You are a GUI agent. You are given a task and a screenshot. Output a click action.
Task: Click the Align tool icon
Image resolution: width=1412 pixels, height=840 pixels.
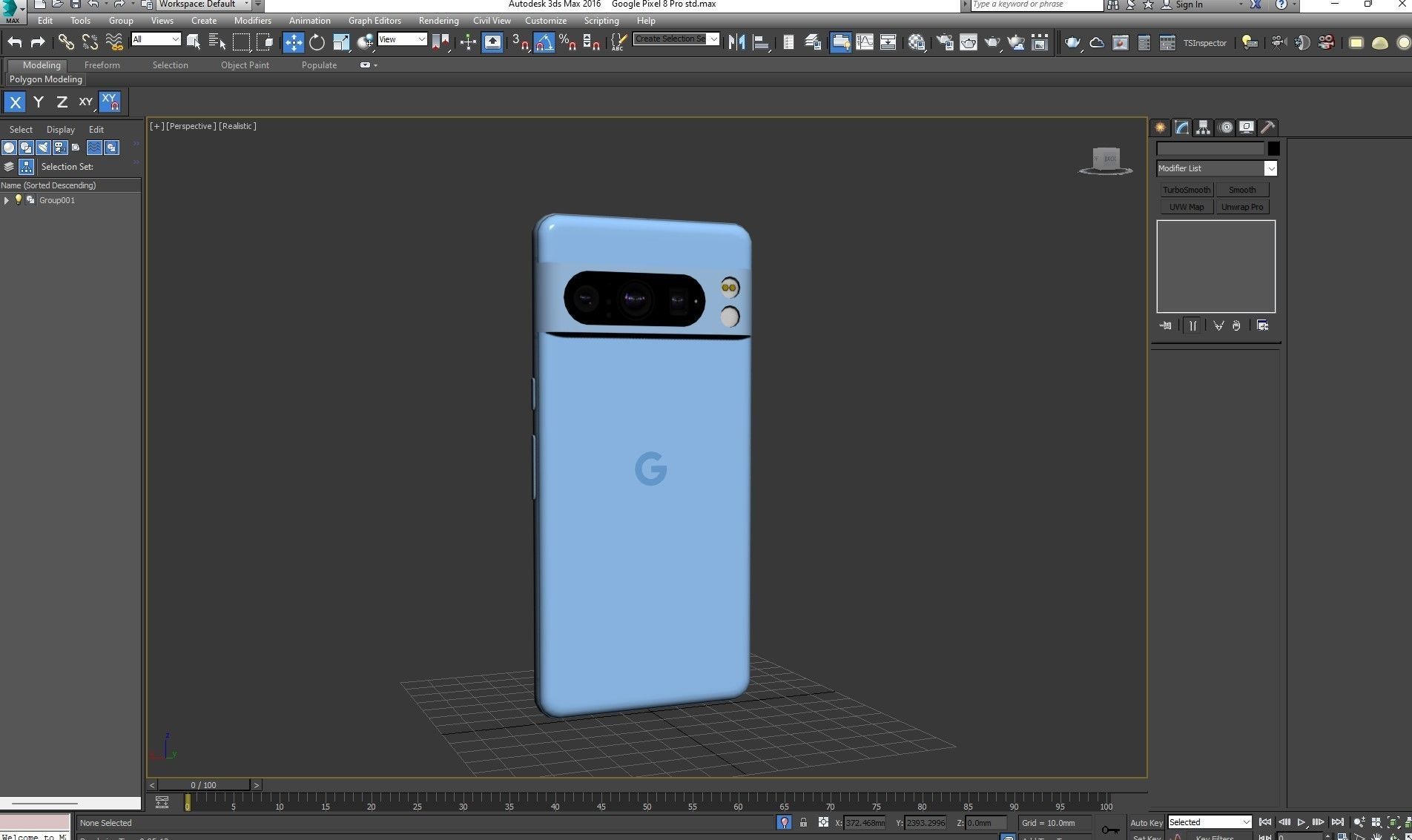761,42
